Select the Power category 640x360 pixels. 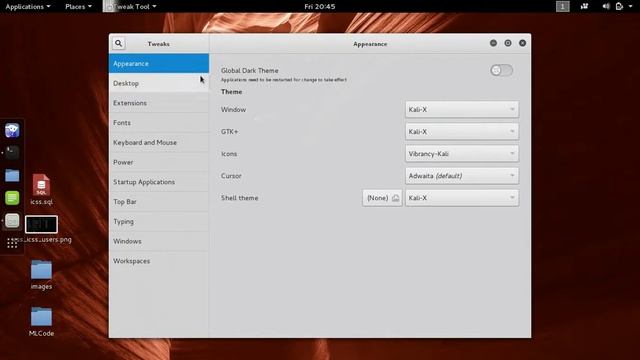click(159, 162)
